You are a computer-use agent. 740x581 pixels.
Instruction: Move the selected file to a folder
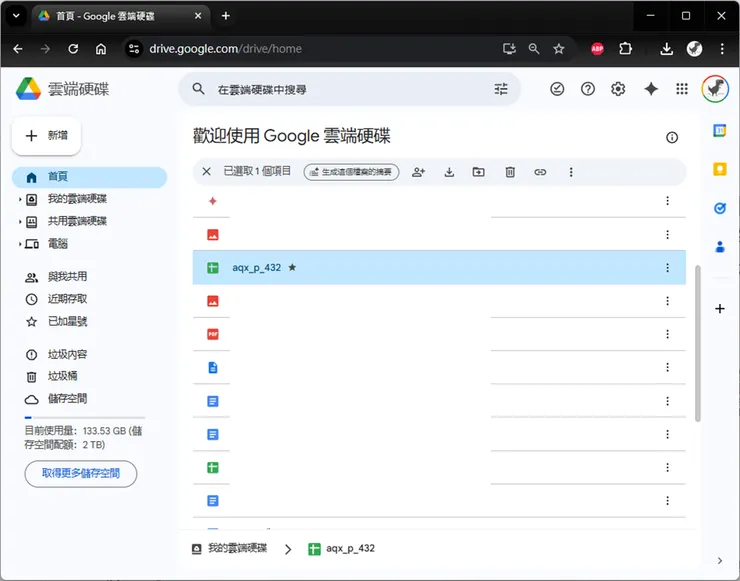click(x=479, y=172)
